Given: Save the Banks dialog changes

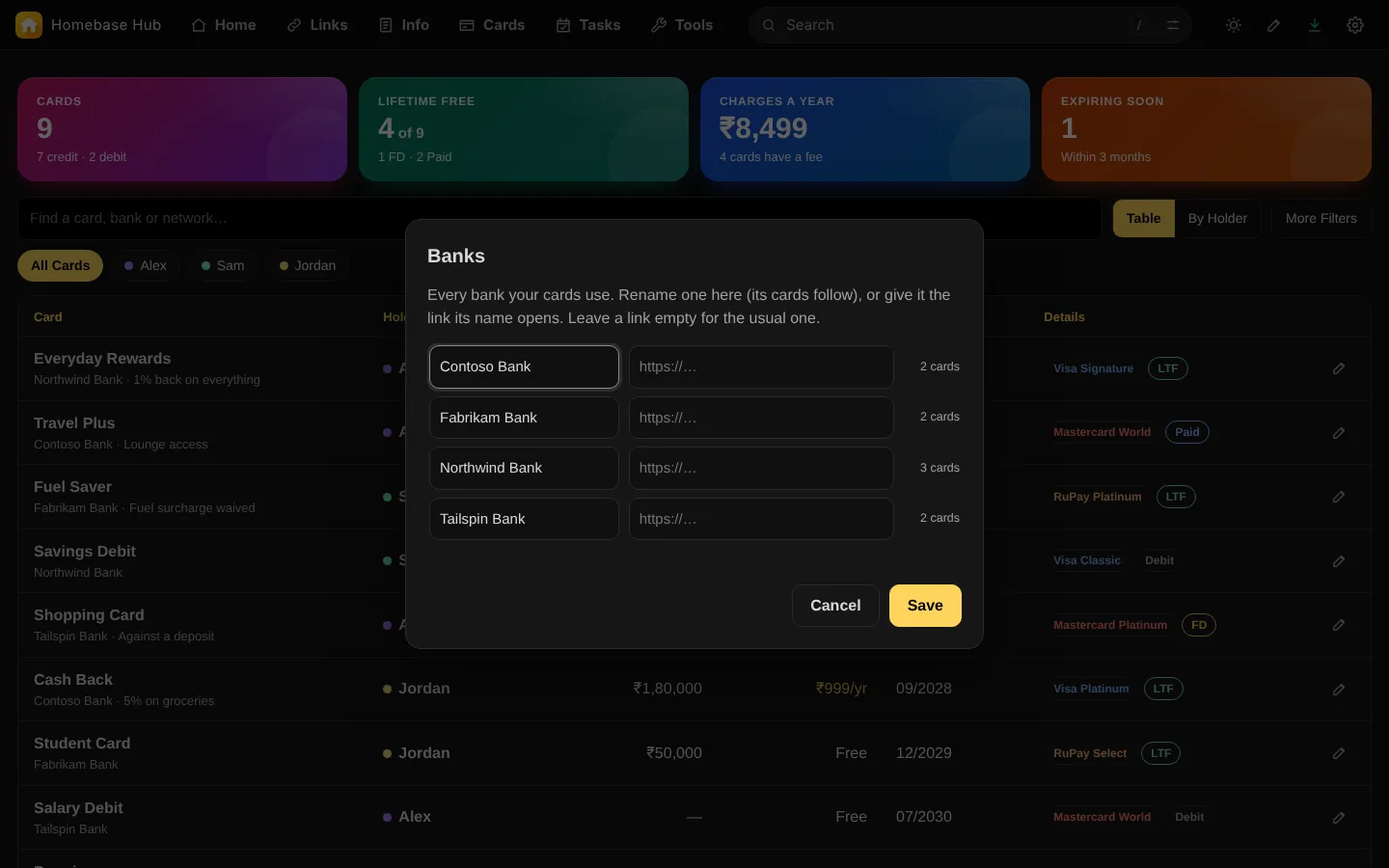Looking at the screenshot, I should click(925, 606).
